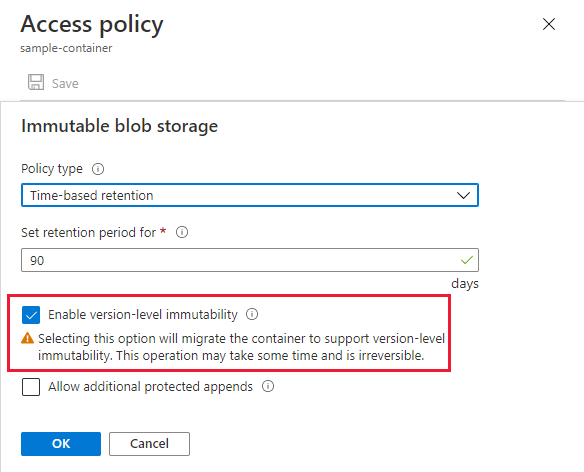Click the green validation checkmark in retention field
This screenshot has height=472, width=584.
click(x=467, y=260)
